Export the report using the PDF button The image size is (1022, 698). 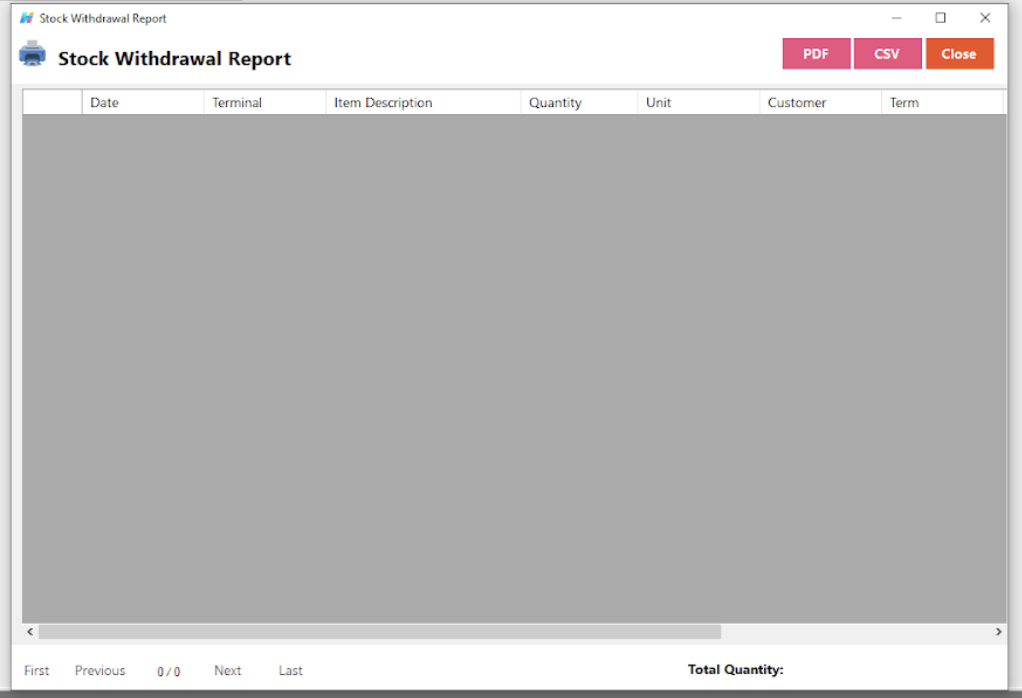click(816, 53)
